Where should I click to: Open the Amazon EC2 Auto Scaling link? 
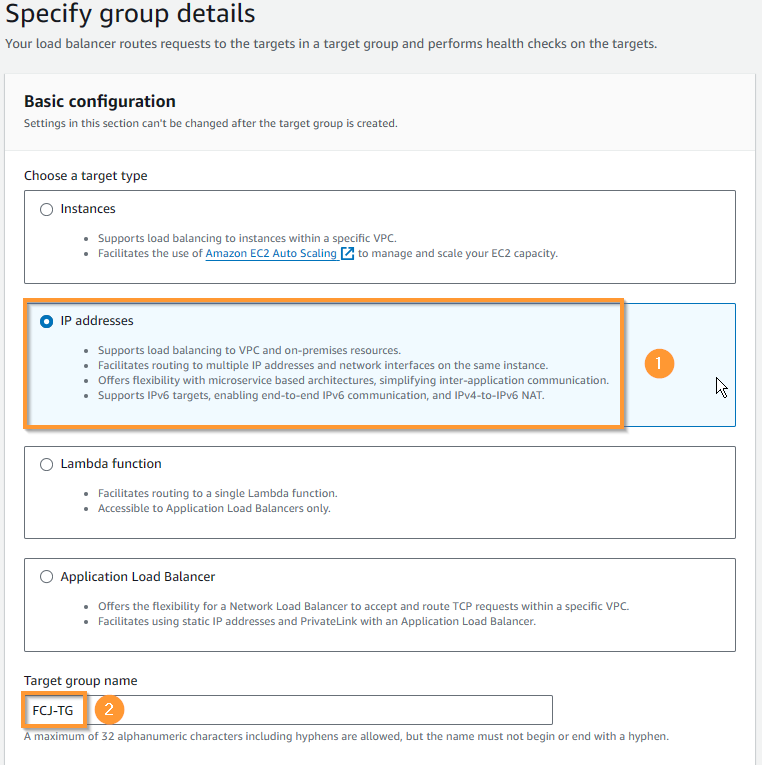click(x=271, y=253)
